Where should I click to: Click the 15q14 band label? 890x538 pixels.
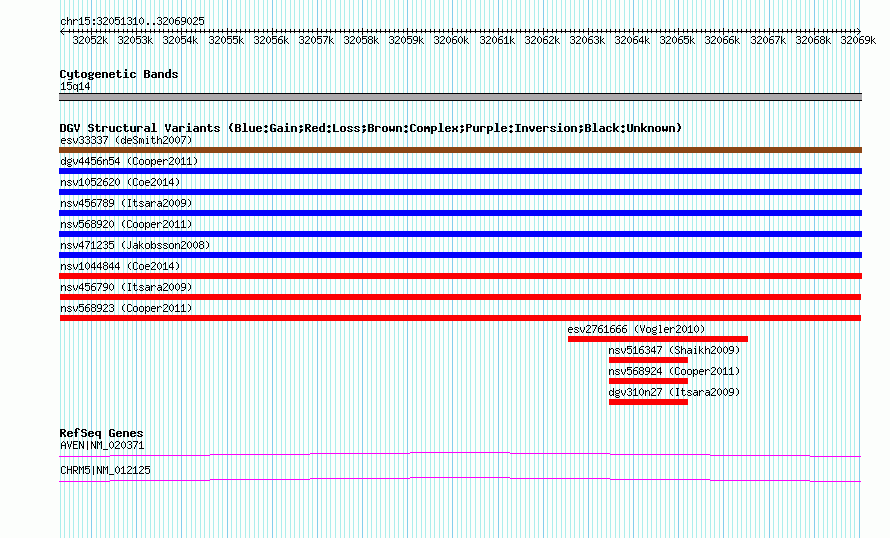[x=75, y=86]
